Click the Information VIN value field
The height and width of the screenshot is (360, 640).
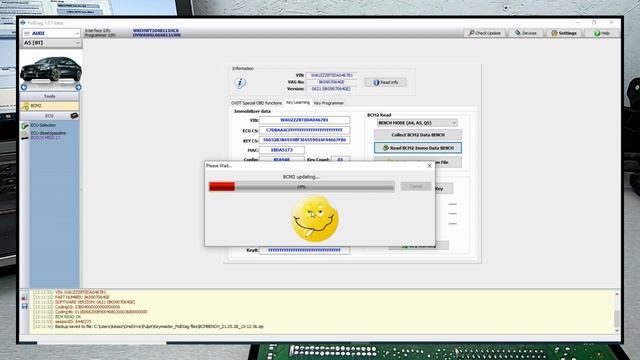332,76
